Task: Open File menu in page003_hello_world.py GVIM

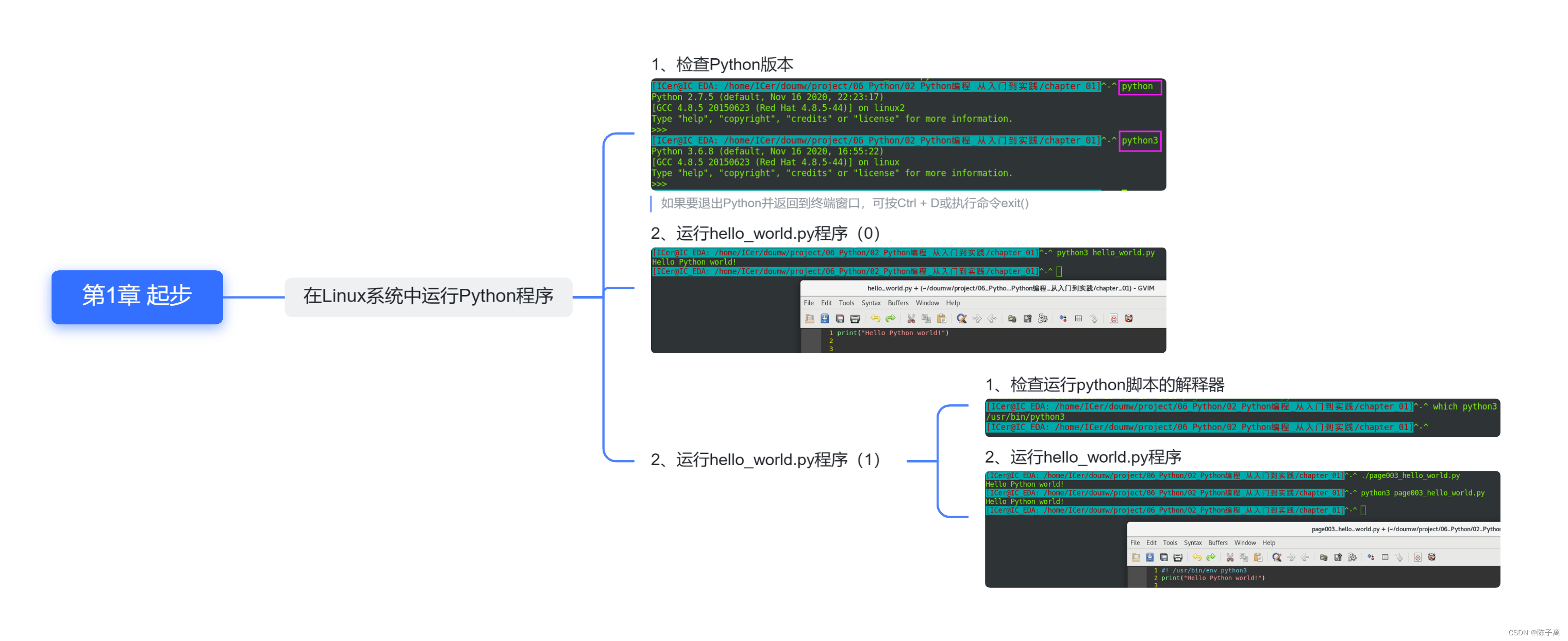Action: [1135, 543]
